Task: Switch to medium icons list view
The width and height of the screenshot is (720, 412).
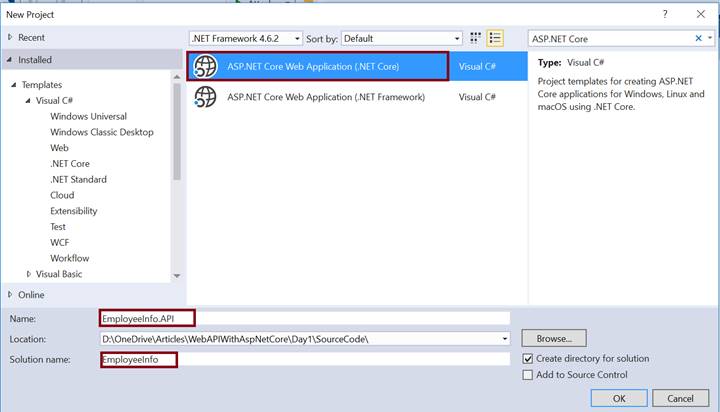Action: tap(495, 38)
